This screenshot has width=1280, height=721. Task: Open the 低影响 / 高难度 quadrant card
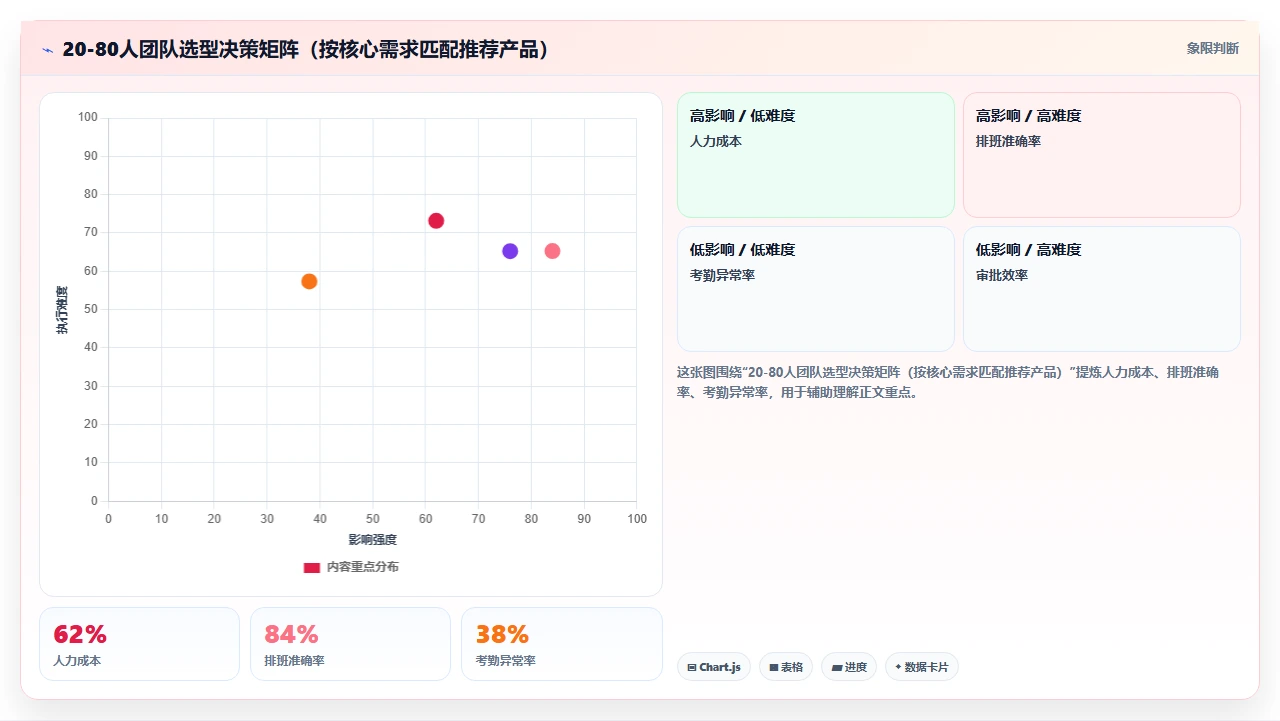click(1102, 289)
